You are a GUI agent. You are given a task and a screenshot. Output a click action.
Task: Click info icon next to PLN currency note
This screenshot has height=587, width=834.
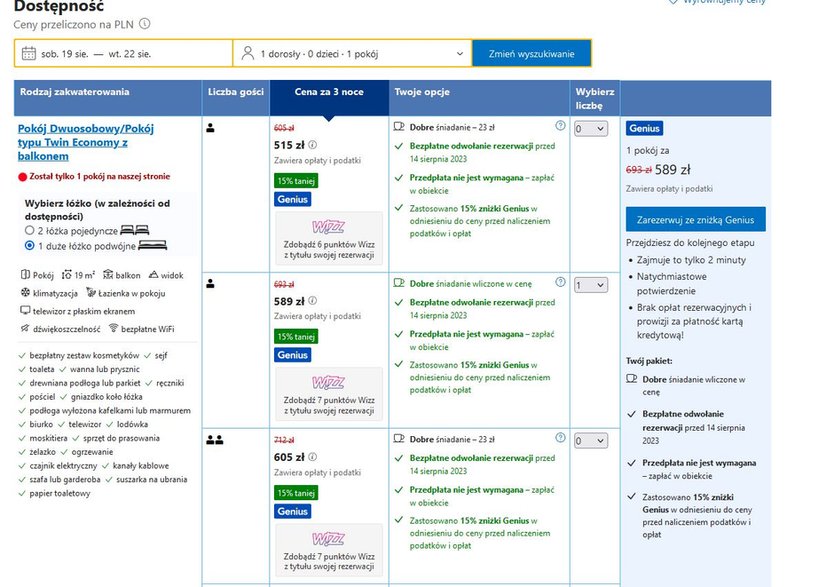coord(146,23)
